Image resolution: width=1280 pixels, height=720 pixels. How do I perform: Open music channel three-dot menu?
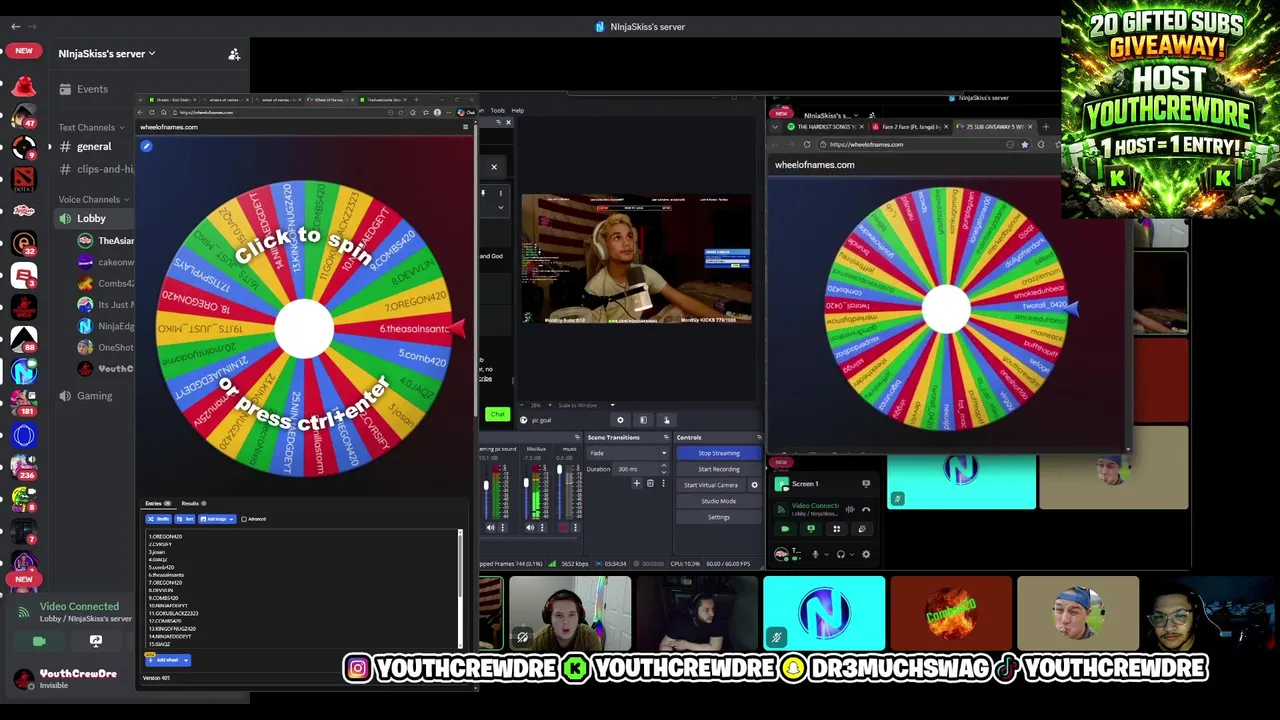point(575,528)
